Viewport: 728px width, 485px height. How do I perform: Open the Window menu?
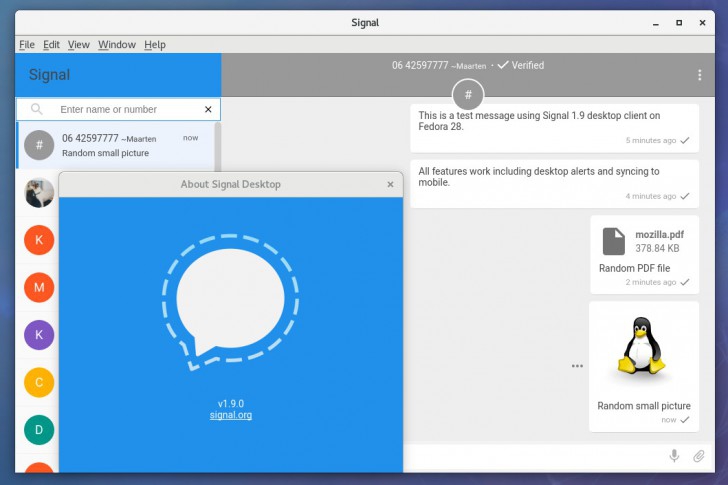[x=117, y=45]
